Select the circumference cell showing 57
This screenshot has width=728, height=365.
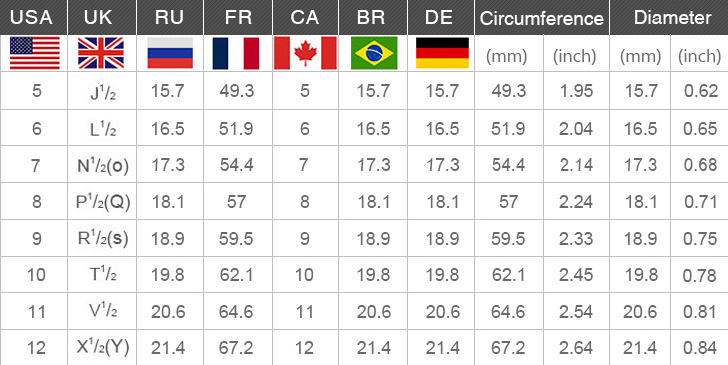509,202
